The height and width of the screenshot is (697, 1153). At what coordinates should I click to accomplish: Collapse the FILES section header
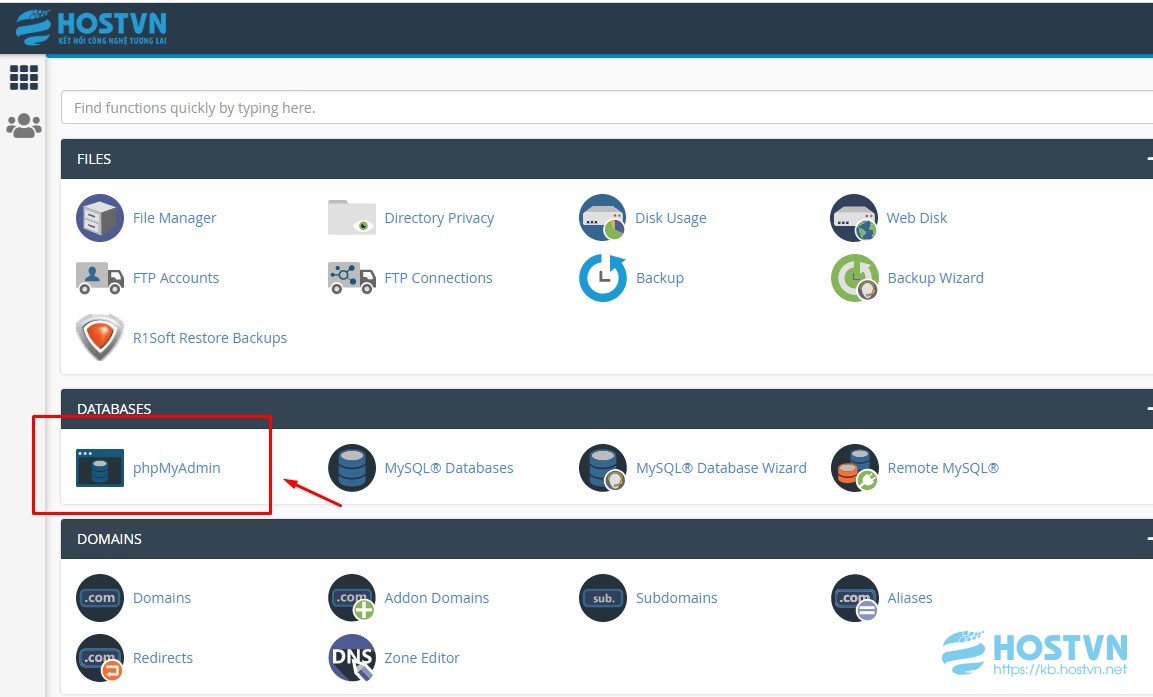[x=607, y=159]
